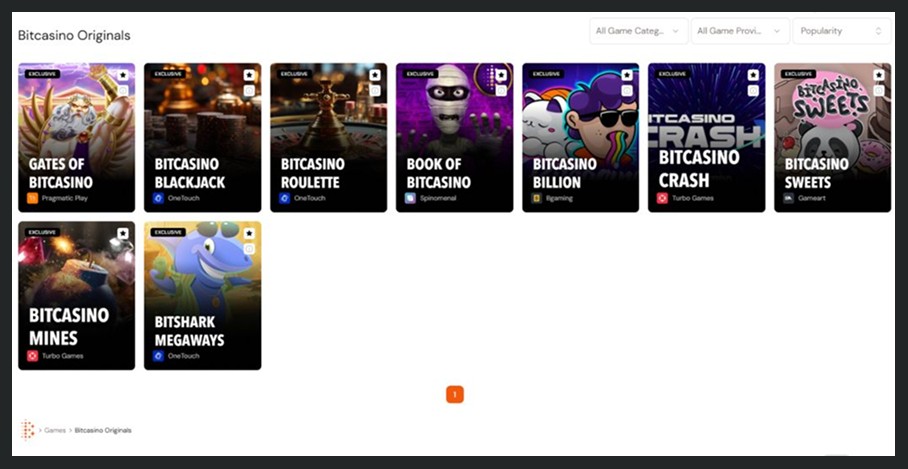
Task: Click Bitcasino Originals in the breadcrumb
Action: point(103,430)
